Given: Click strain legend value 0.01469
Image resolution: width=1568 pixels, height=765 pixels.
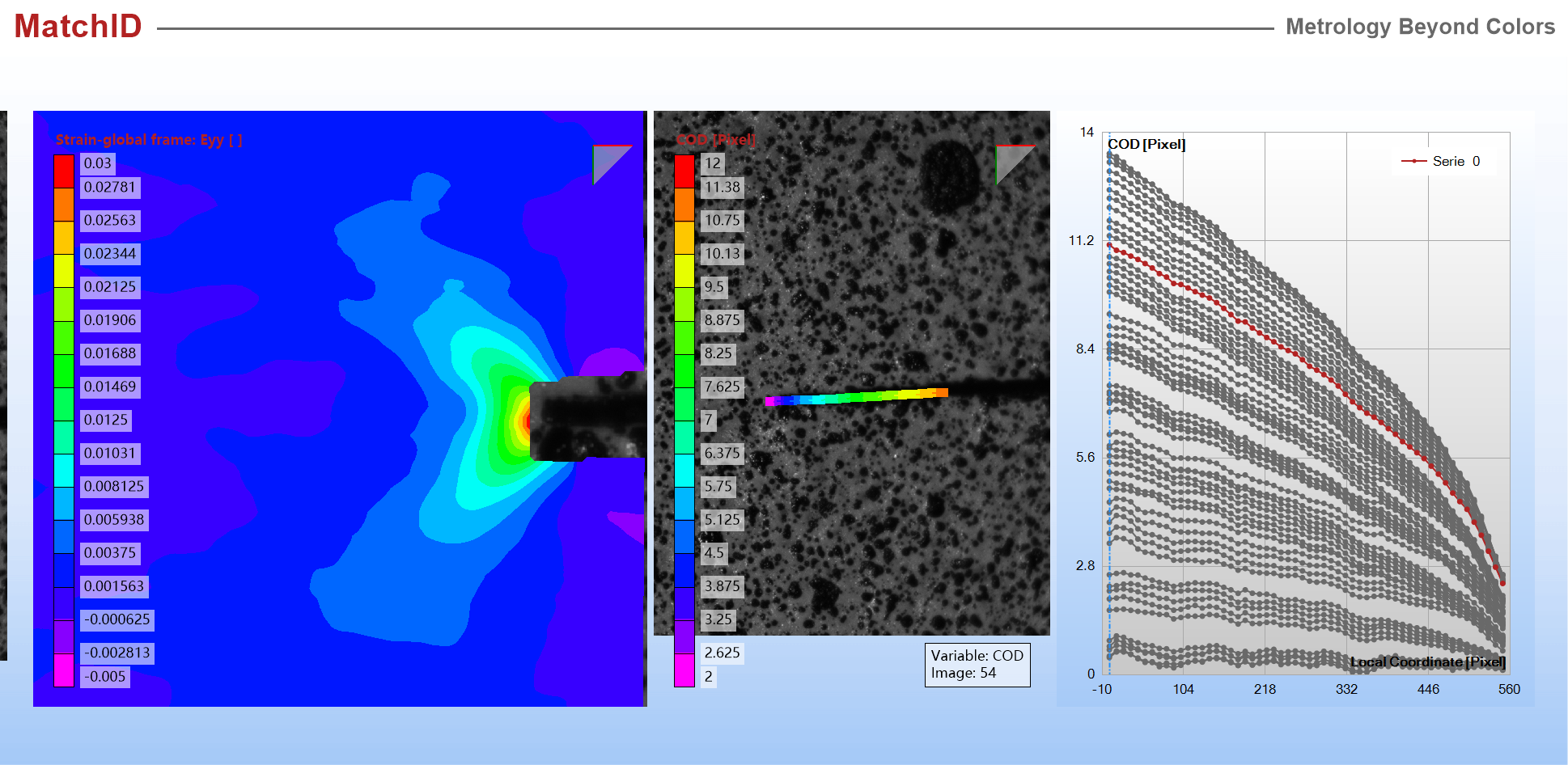Looking at the screenshot, I should (x=110, y=387).
